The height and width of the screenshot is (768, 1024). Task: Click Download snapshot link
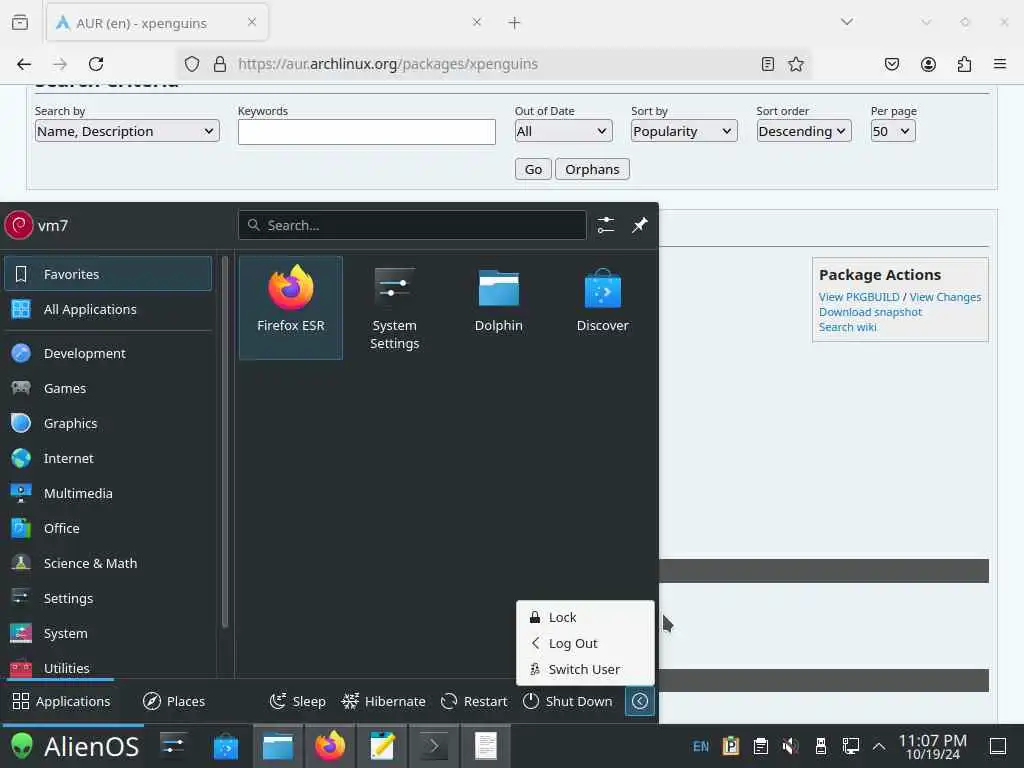coord(870,312)
